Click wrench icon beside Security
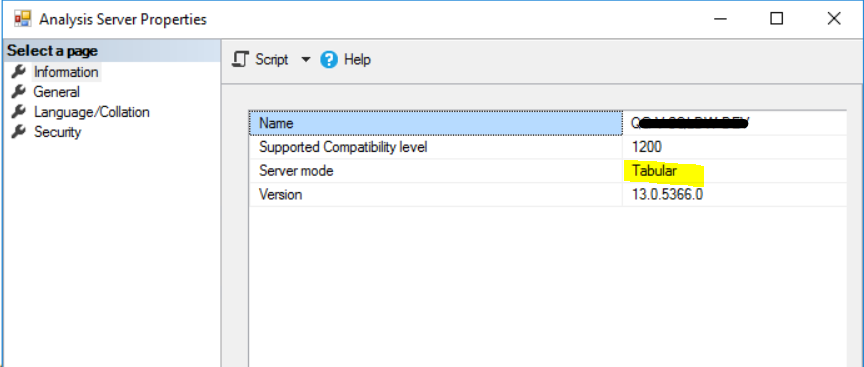The image size is (864, 367). (x=19, y=132)
